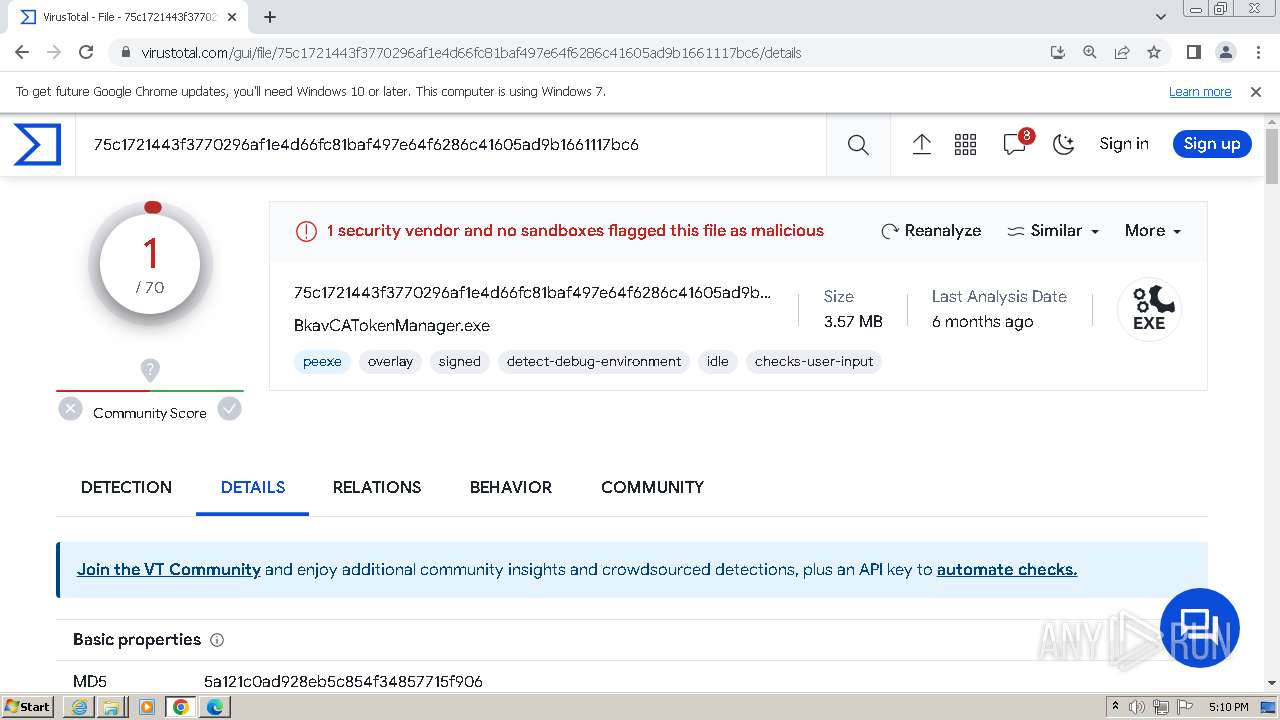Open the Windows Start menu

[x=28, y=707]
